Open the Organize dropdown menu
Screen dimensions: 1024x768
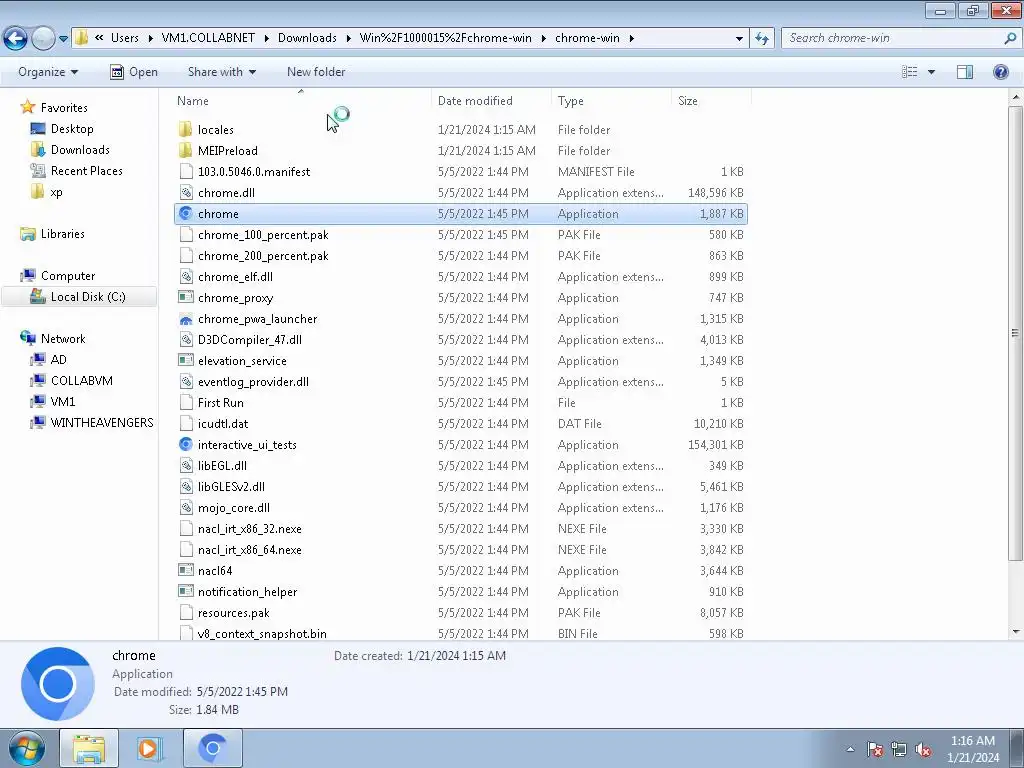pos(48,72)
